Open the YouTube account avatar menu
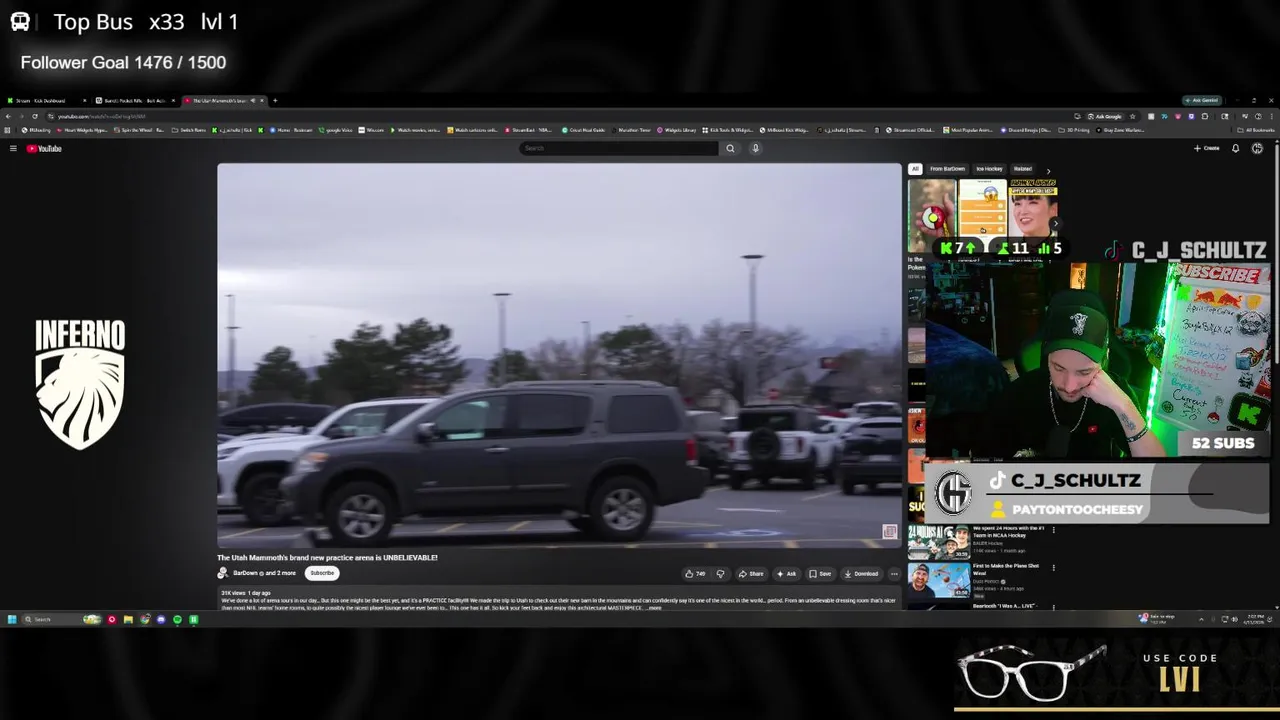Viewport: 1280px width, 720px height. pos(1257,148)
